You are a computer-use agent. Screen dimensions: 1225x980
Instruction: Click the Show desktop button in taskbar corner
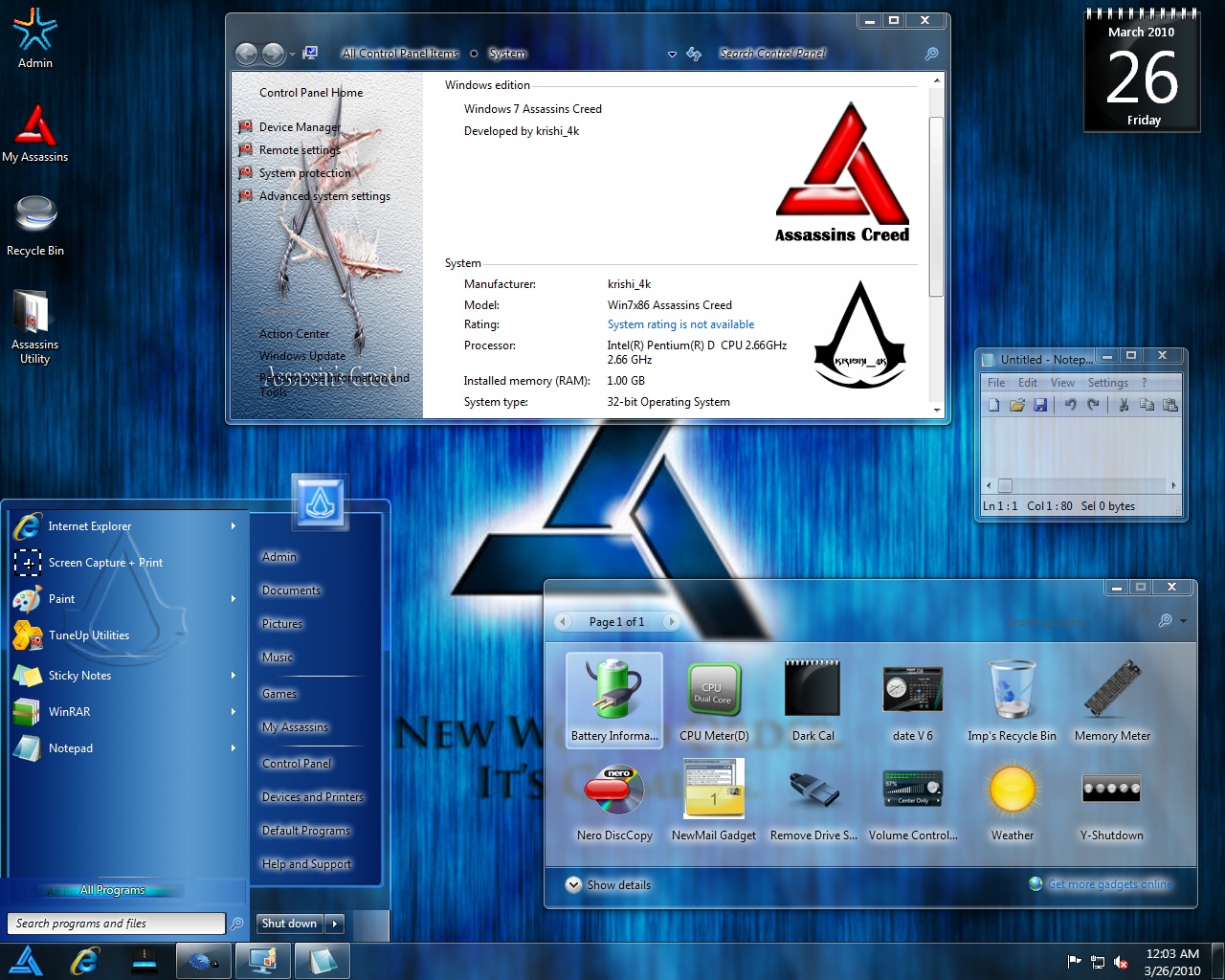point(1217,961)
